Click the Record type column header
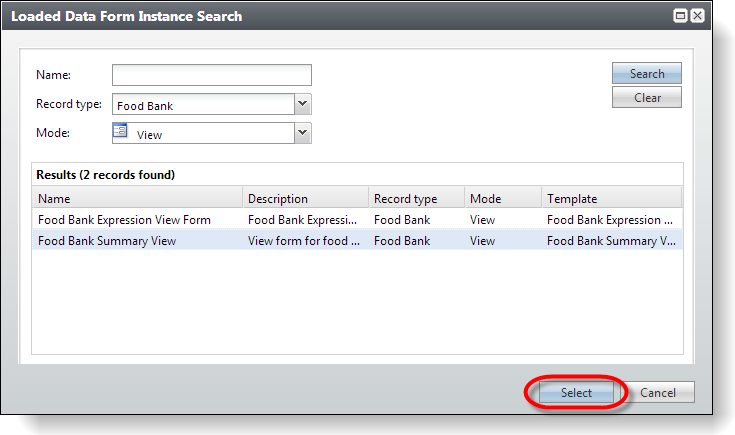Viewport: 735px width, 435px height. (x=417, y=198)
